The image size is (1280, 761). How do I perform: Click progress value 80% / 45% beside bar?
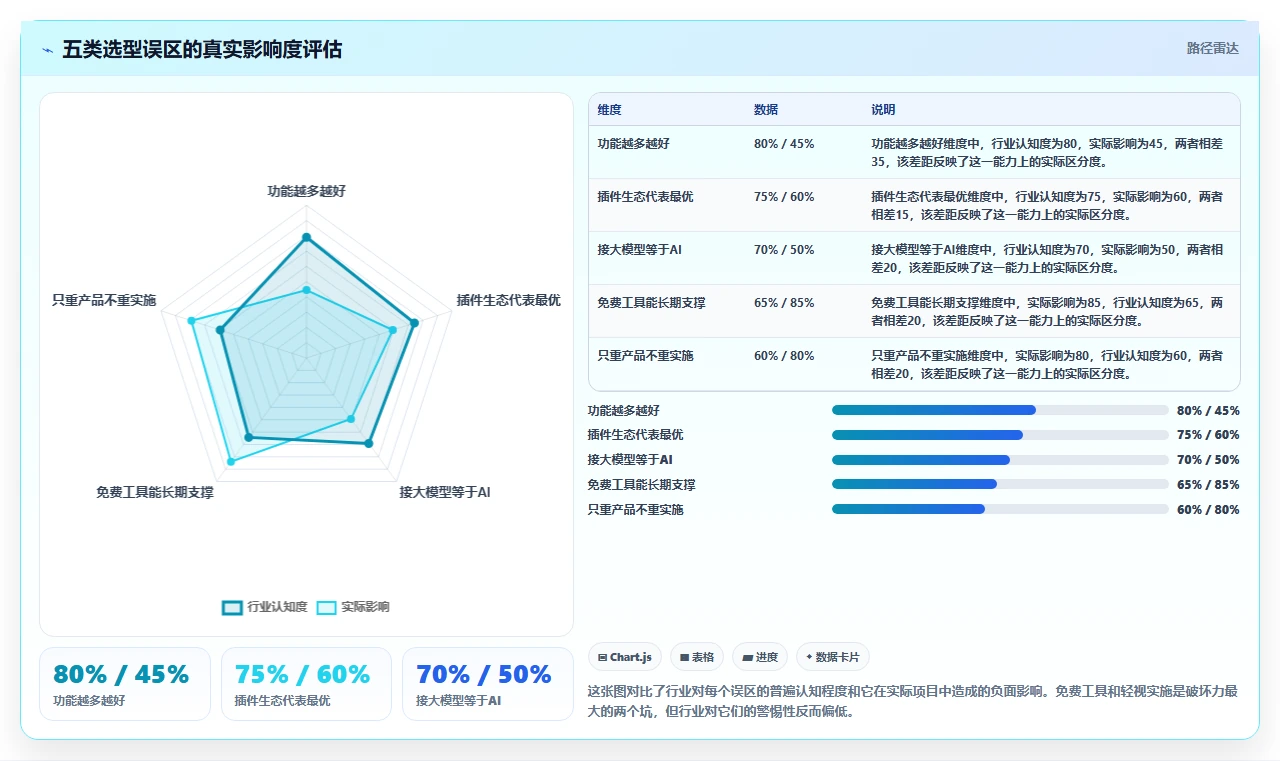coord(1208,410)
